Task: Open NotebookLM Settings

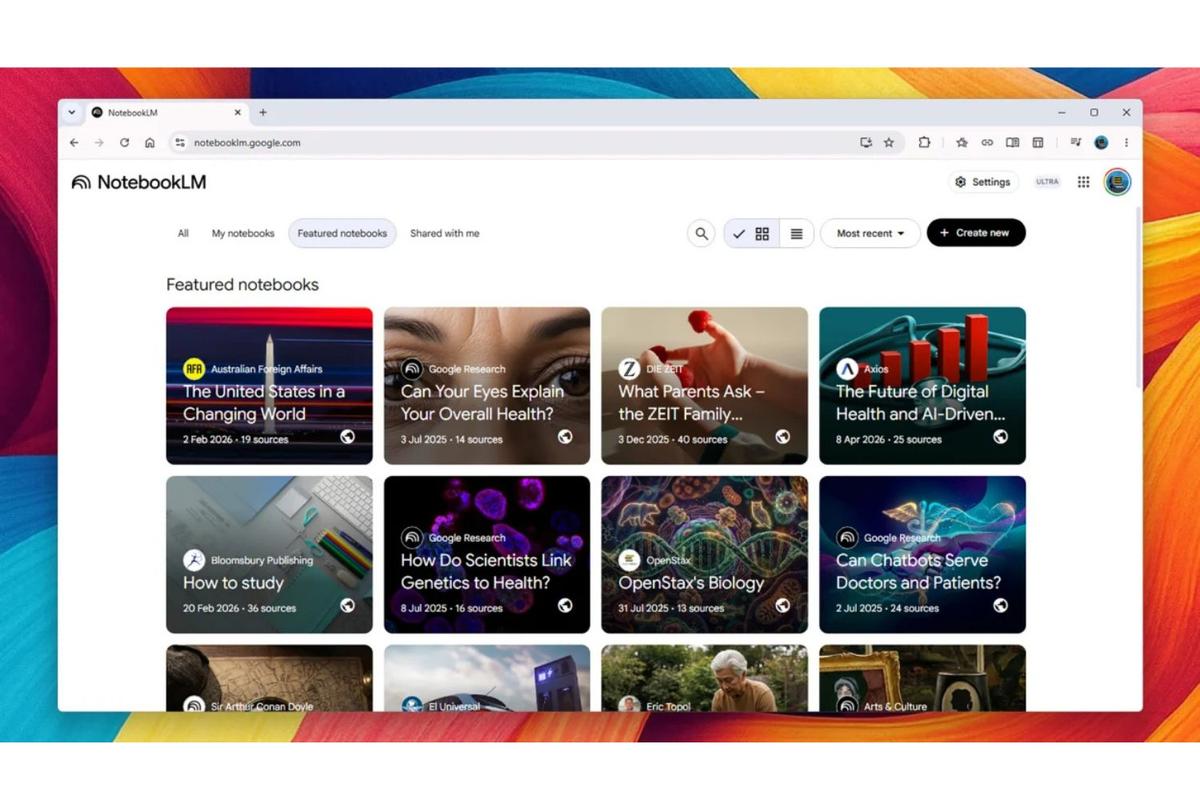Action: pos(982,182)
